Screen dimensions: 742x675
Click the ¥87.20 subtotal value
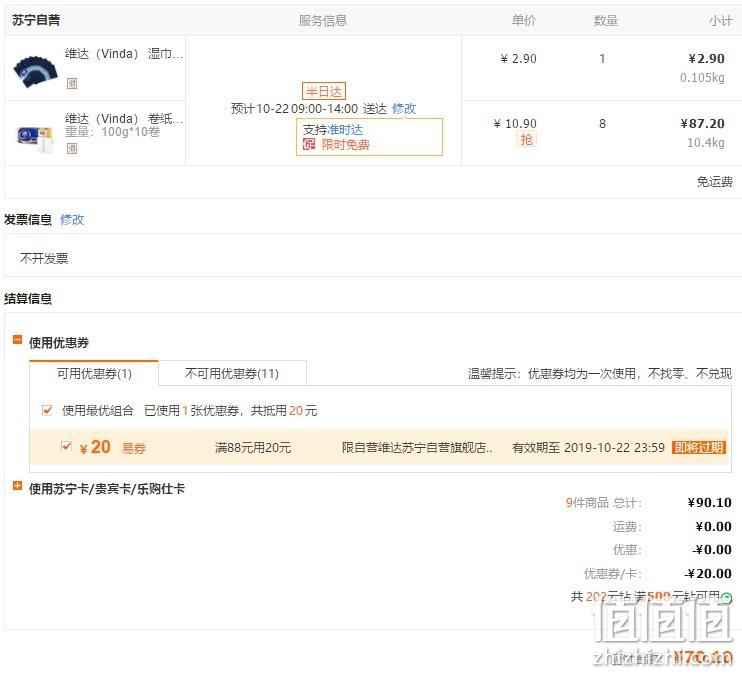[702, 124]
